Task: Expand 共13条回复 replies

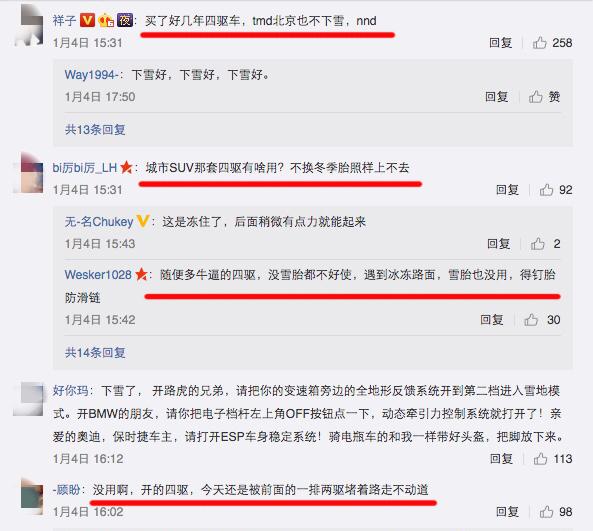Action: [95, 130]
